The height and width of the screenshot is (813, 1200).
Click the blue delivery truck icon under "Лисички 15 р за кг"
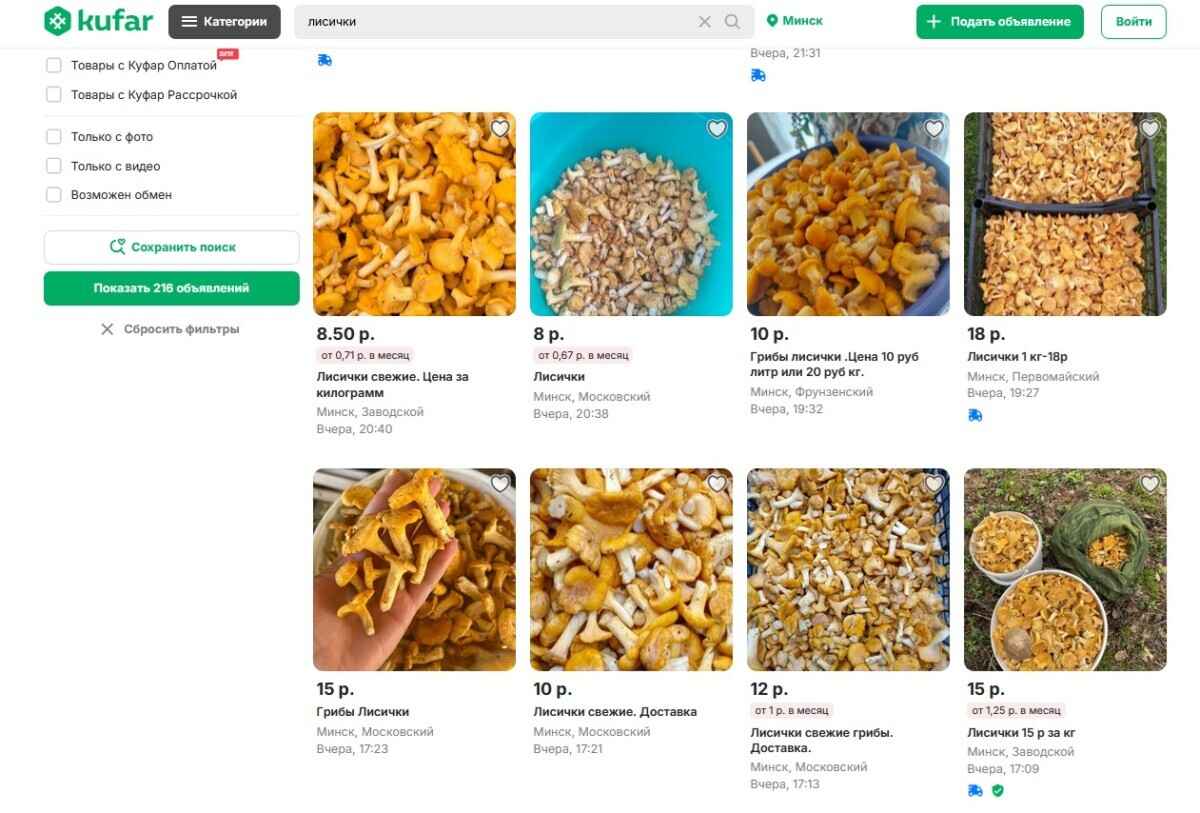click(973, 790)
